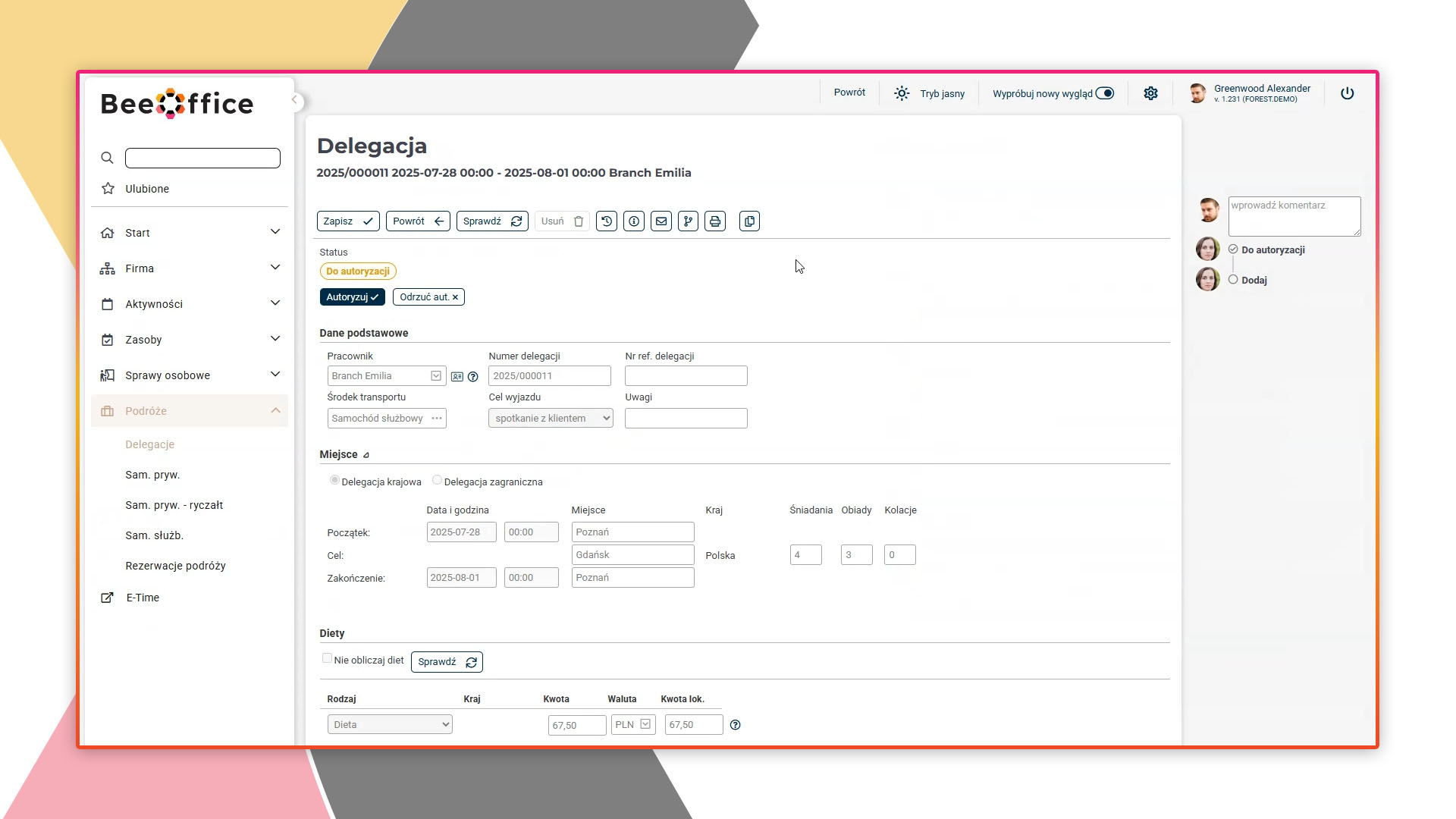Click the printer icon to print delegation
The height and width of the screenshot is (819, 1456).
coord(715,221)
